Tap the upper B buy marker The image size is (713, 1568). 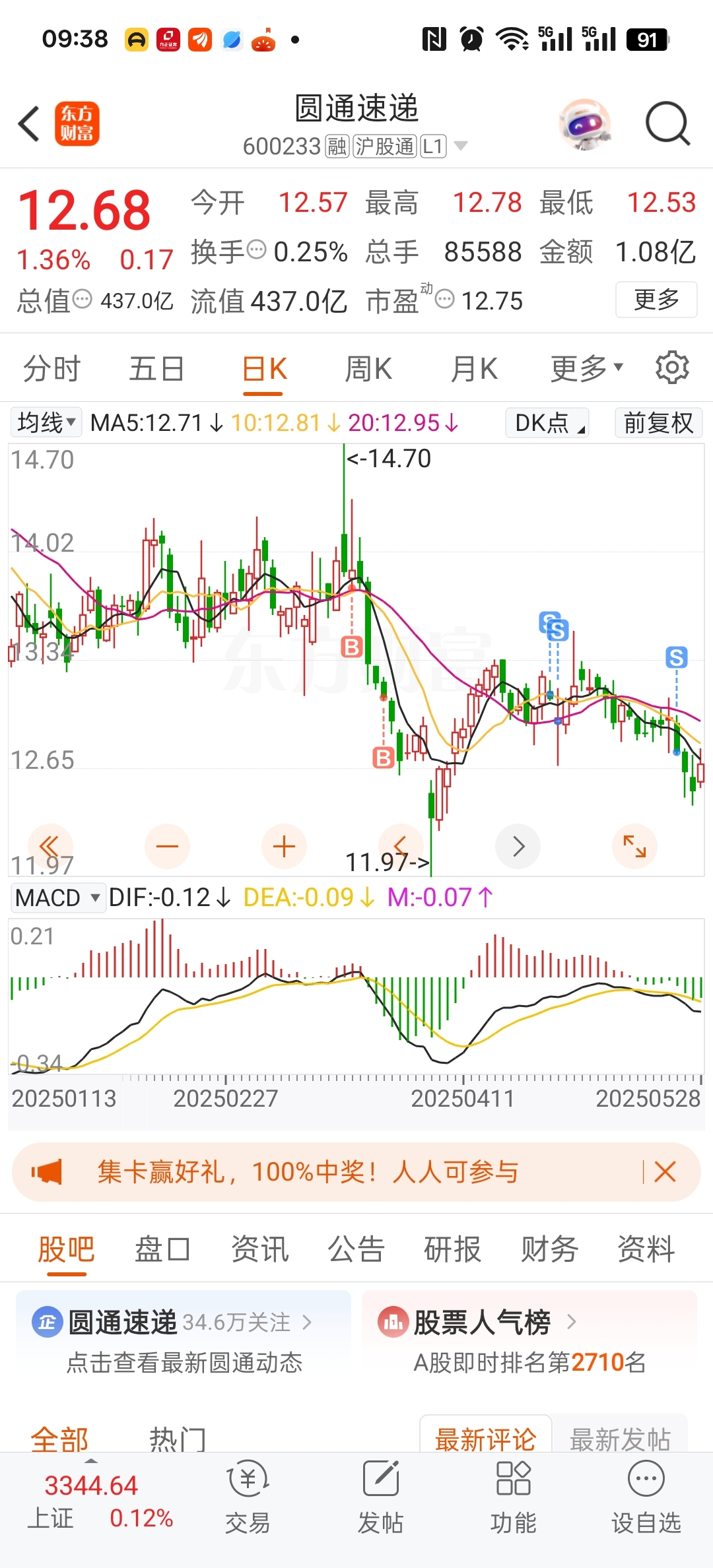(x=352, y=647)
